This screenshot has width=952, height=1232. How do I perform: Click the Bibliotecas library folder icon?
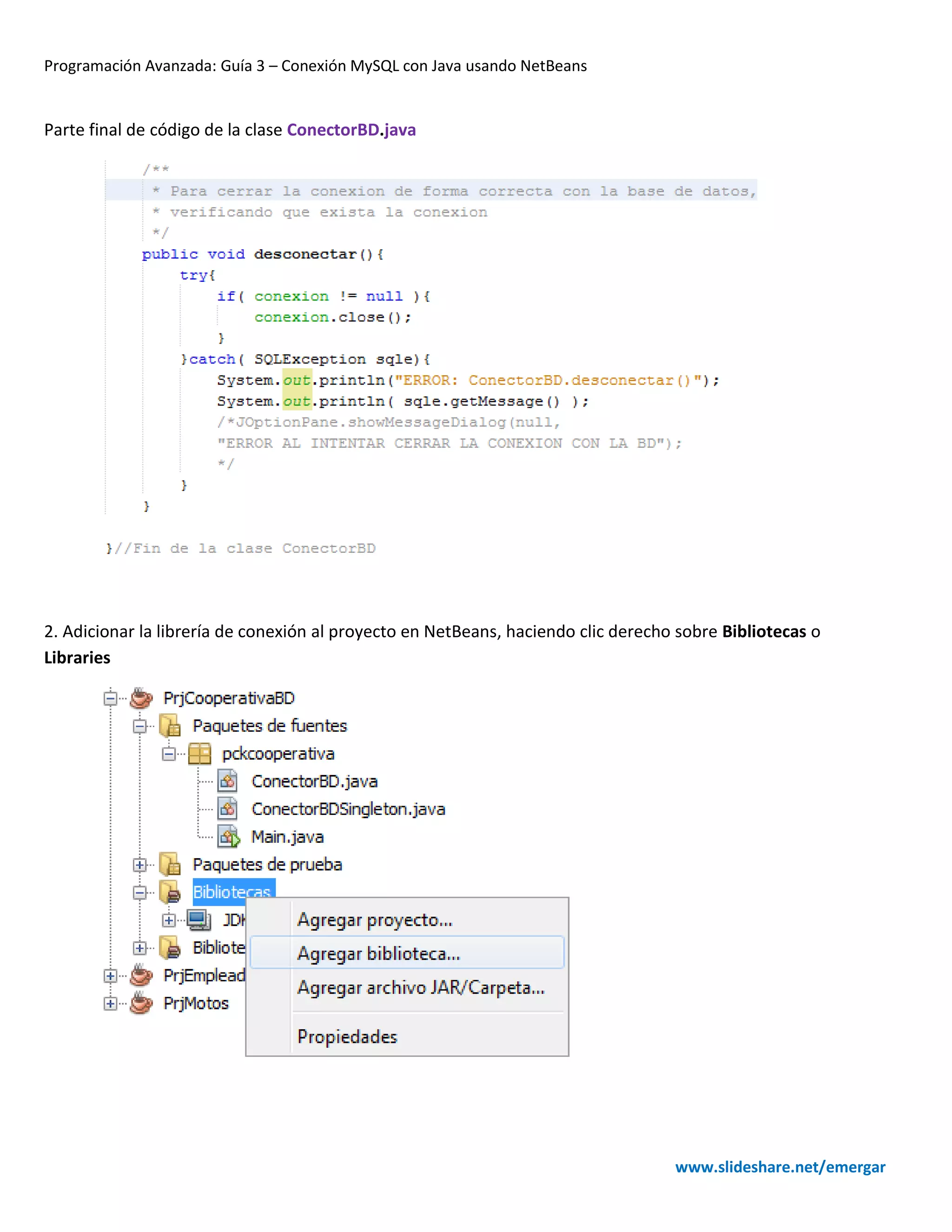[170, 892]
